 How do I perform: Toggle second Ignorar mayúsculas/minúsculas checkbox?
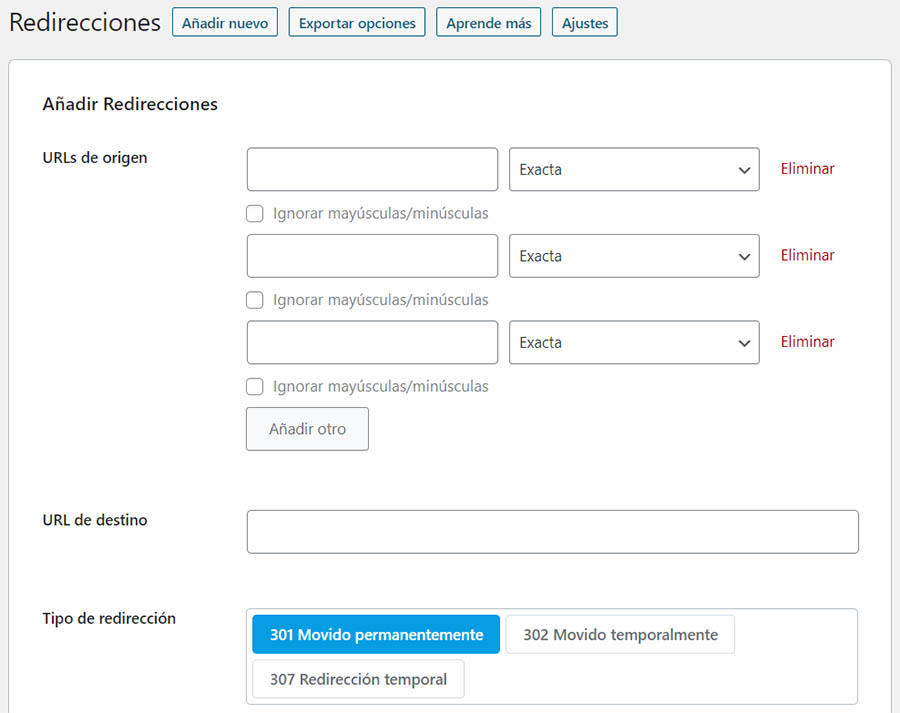[x=255, y=300]
